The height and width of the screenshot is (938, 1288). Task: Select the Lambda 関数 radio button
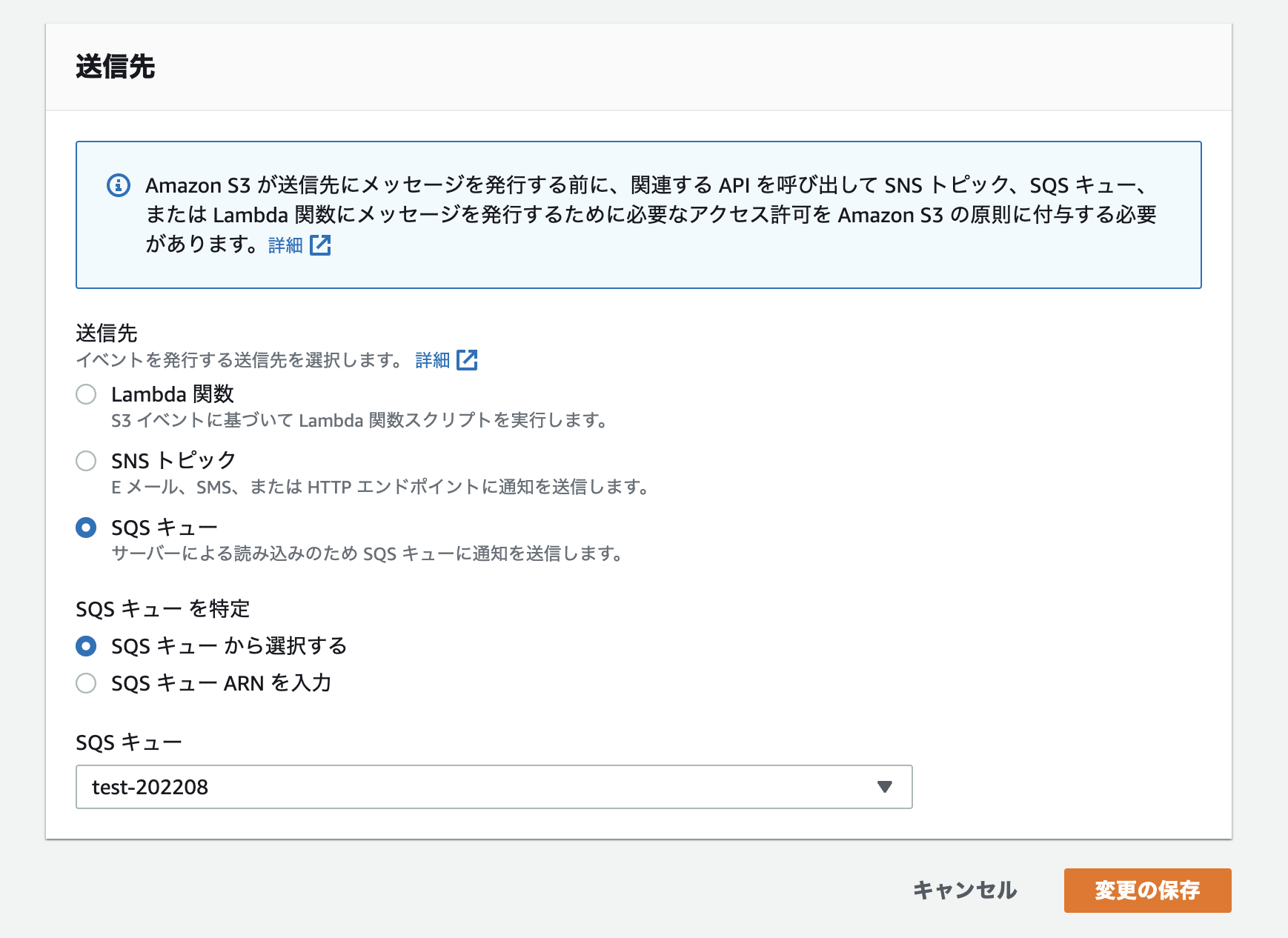[86, 395]
